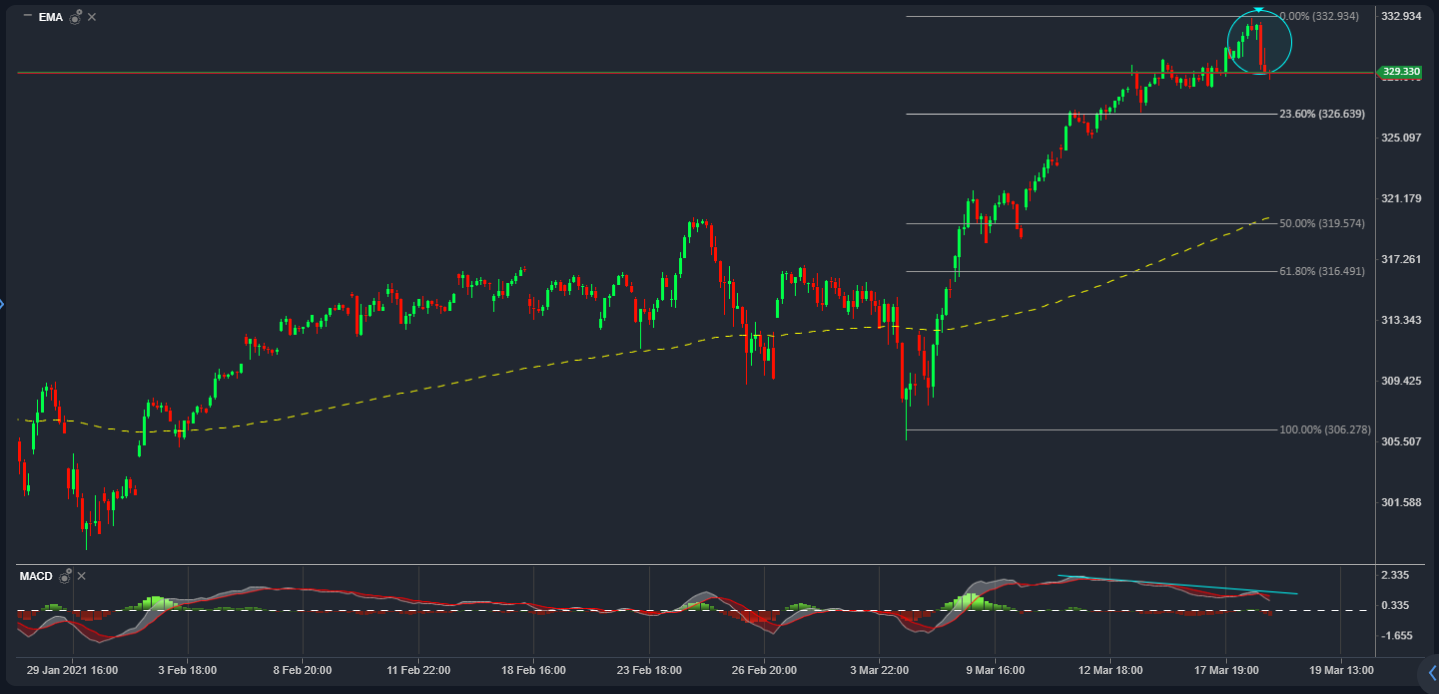Remove the EMA indicator
This screenshot has height=694, width=1439.
92,17
